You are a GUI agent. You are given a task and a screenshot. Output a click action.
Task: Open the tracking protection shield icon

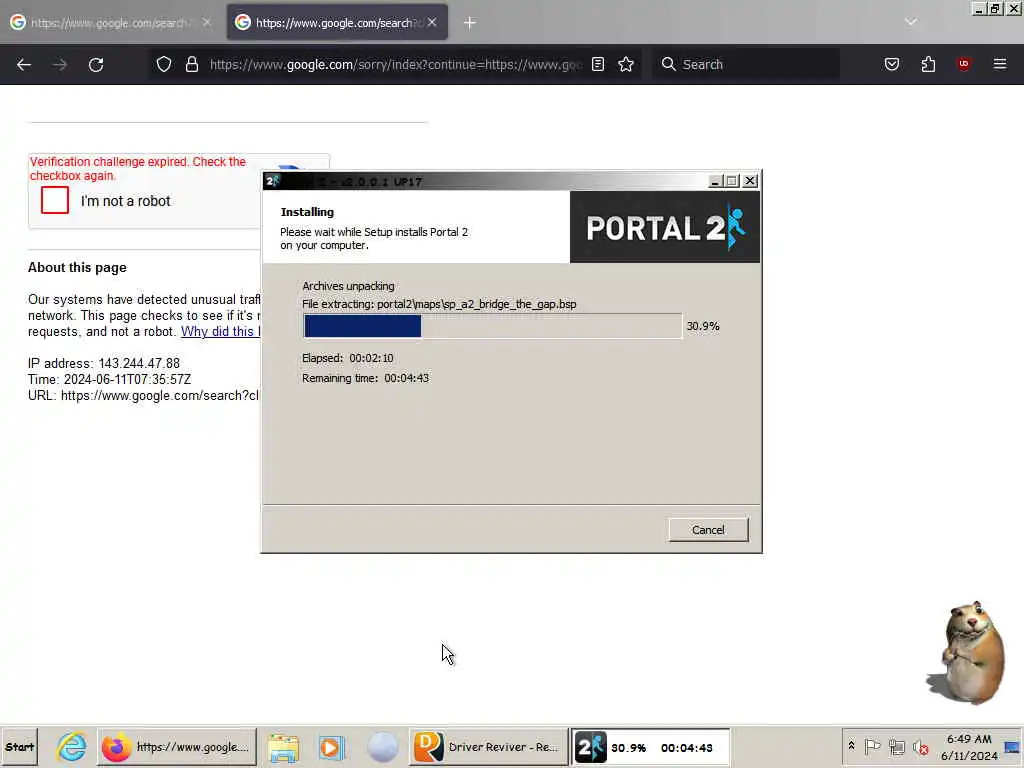(164, 64)
